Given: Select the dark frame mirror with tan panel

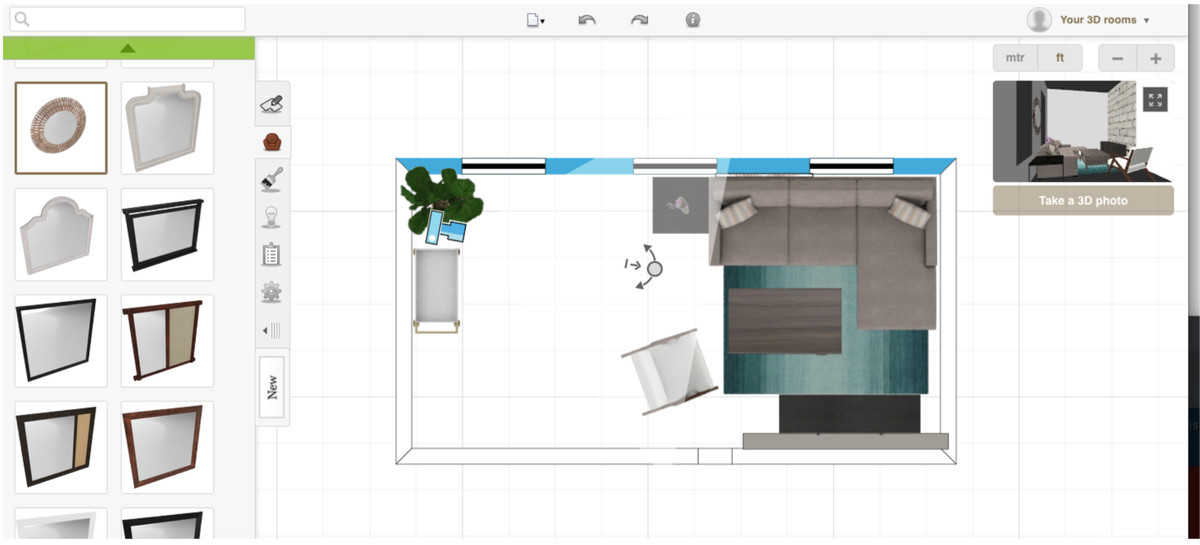Looking at the screenshot, I should [61, 447].
